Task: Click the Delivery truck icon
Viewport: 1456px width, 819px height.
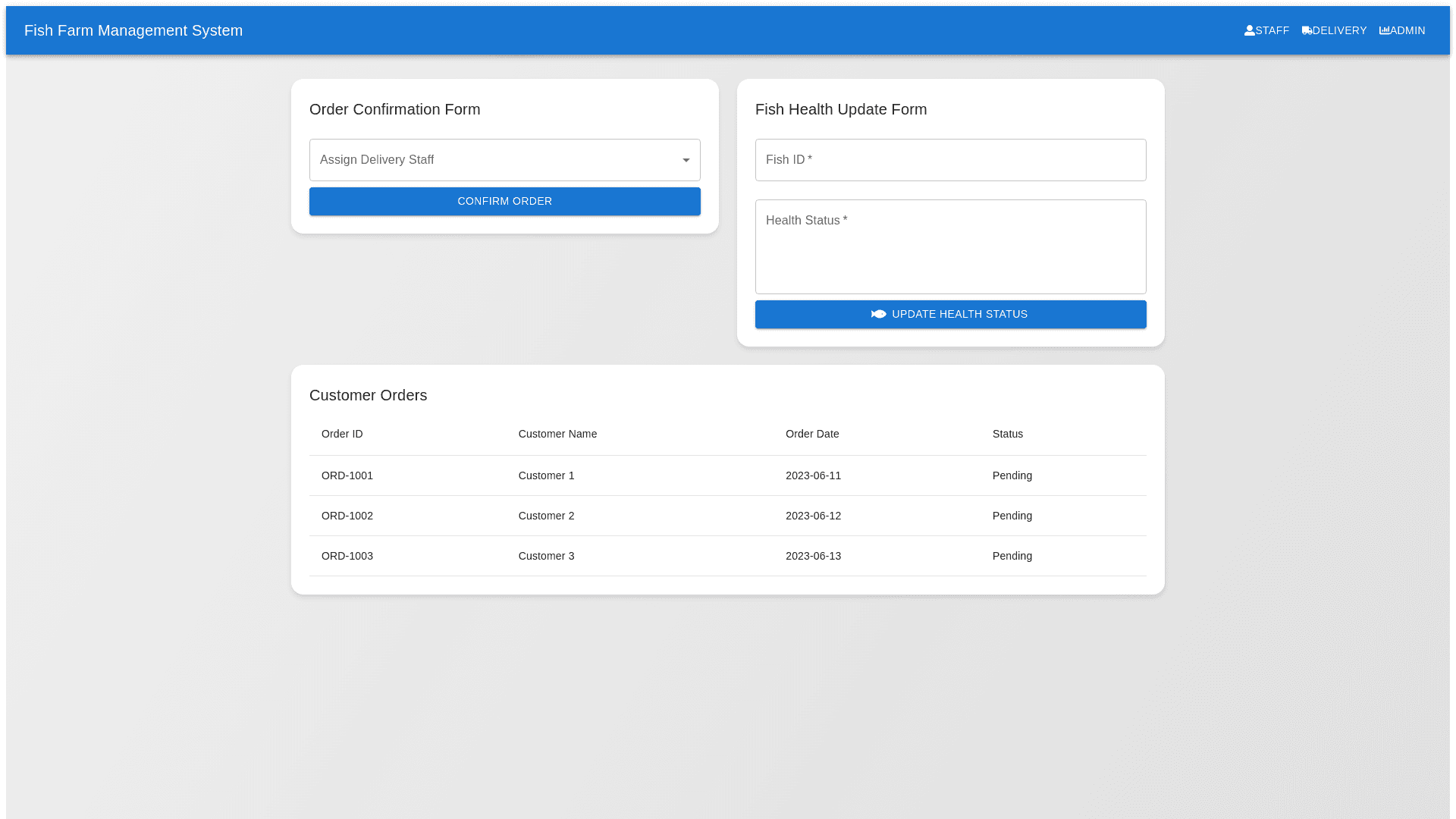Action: click(1307, 31)
